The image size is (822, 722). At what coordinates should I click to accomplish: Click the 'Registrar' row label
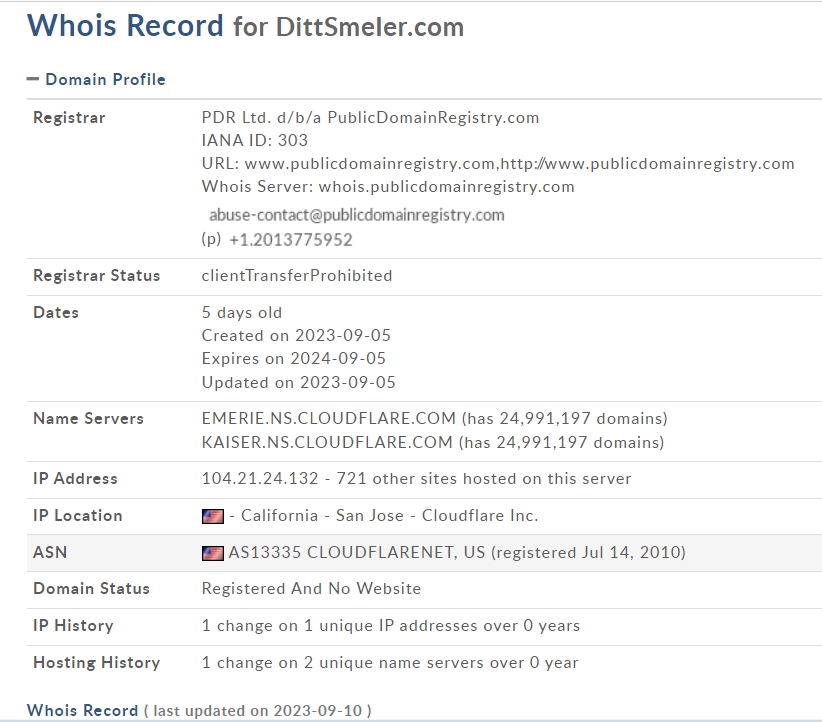point(69,117)
